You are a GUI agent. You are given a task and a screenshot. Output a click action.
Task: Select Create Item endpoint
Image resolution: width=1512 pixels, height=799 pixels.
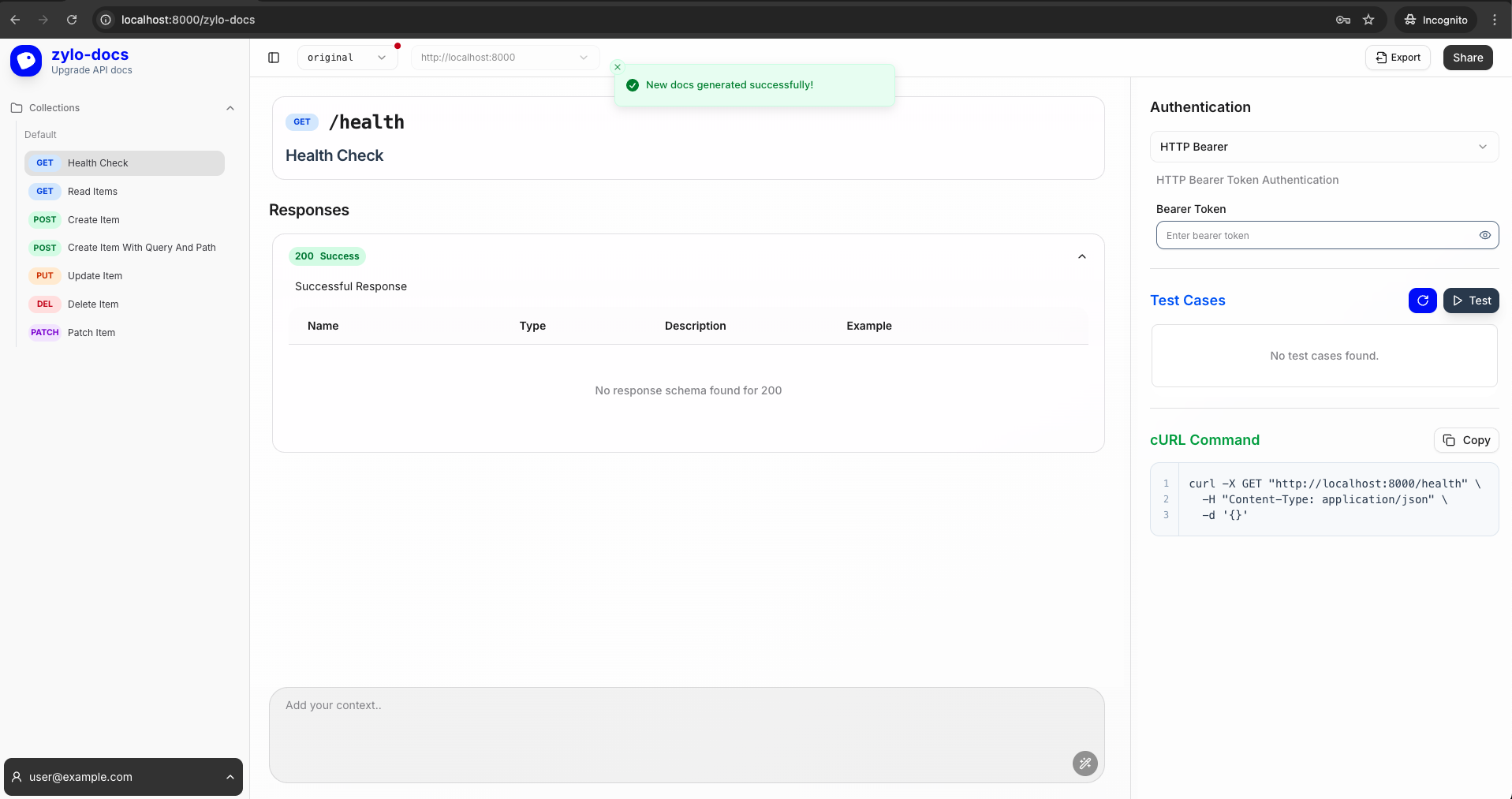point(125,220)
